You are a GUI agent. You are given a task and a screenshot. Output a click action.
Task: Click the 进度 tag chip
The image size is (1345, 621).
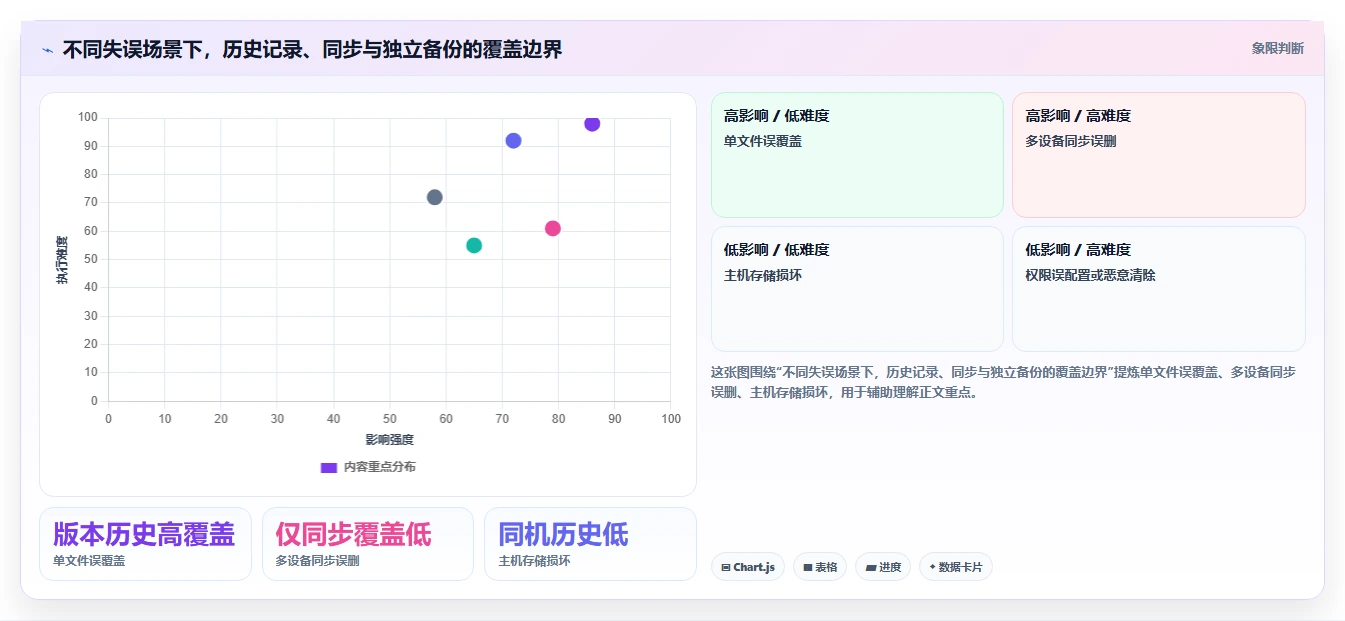click(x=883, y=567)
